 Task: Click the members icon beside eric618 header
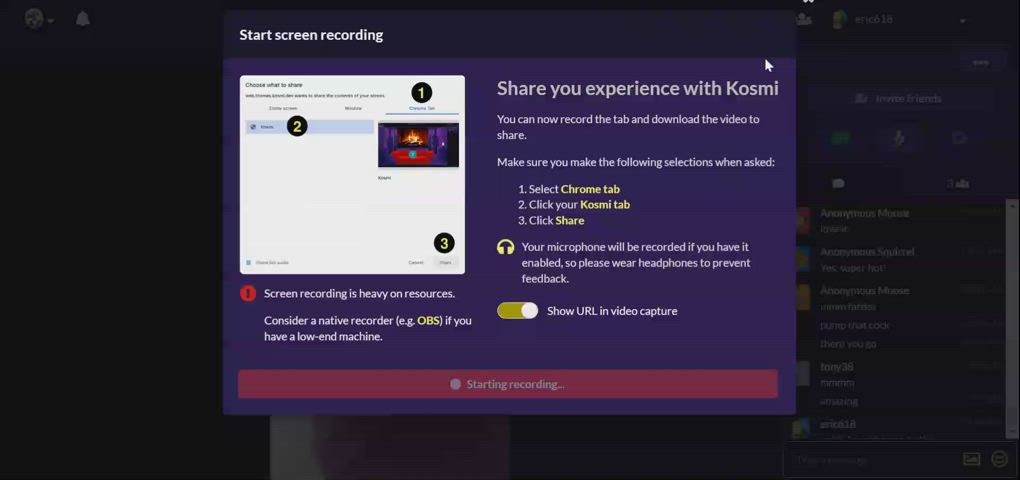pos(804,19)
